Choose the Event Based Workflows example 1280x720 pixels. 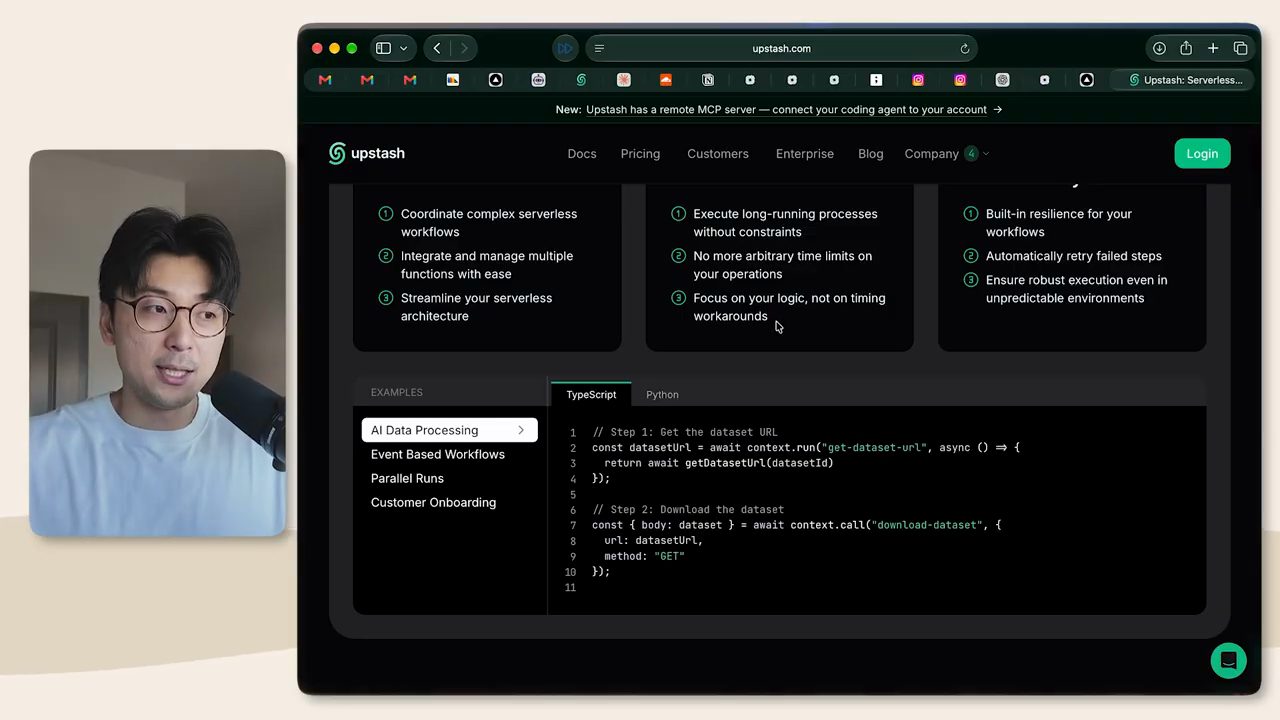tap(438, 454)
